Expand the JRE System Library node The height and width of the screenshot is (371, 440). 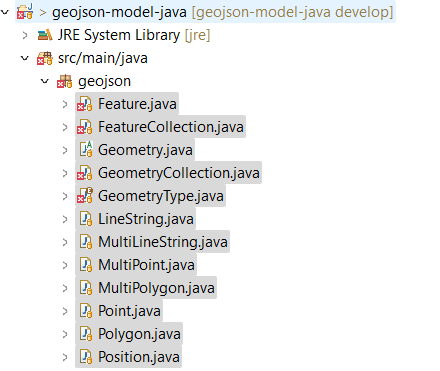tap(25, 35)
